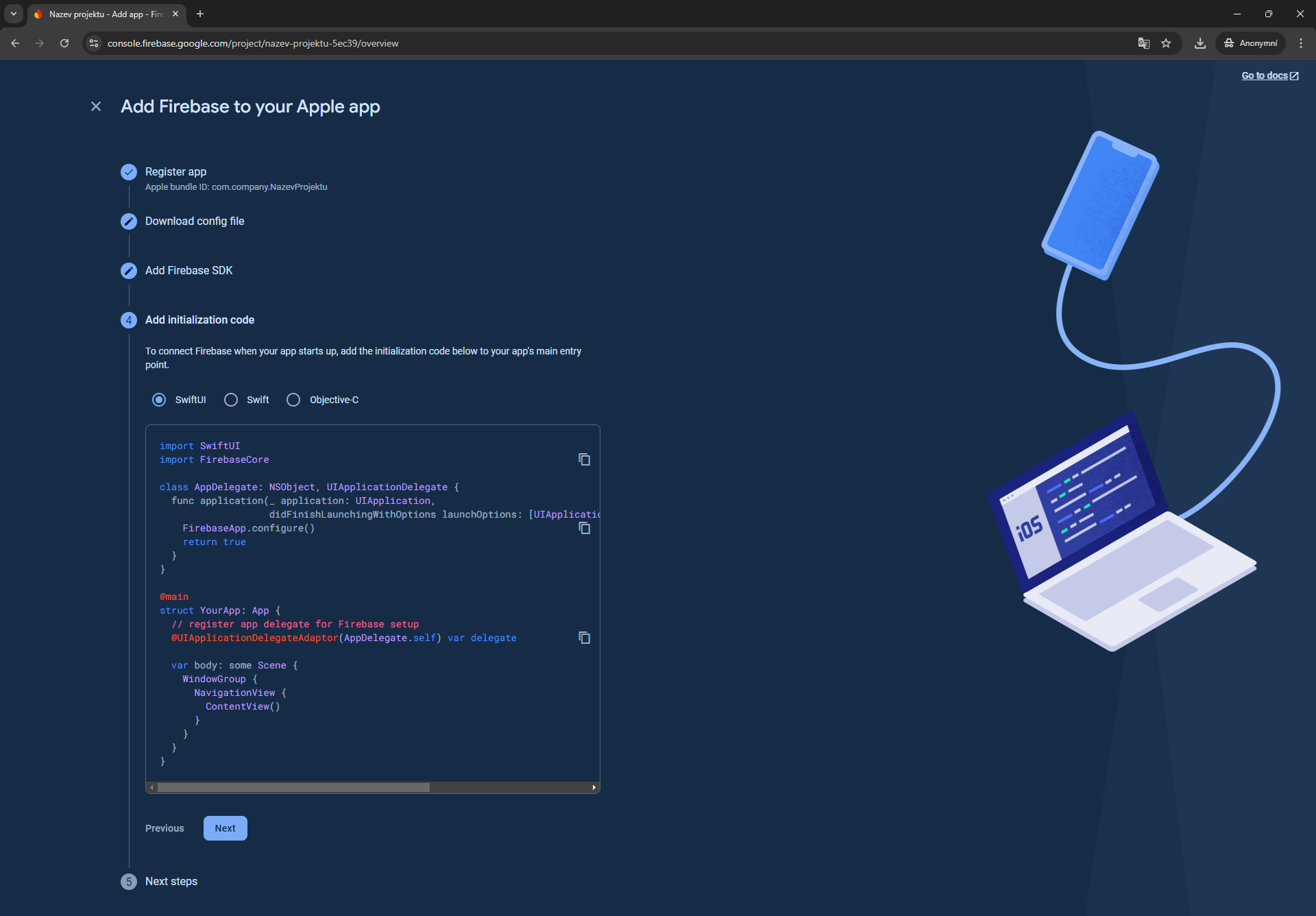The width and height of the screenshot is (1316, 916).
Task: Click the translate page icon in address bar
Action: (x=1143, y=43)
